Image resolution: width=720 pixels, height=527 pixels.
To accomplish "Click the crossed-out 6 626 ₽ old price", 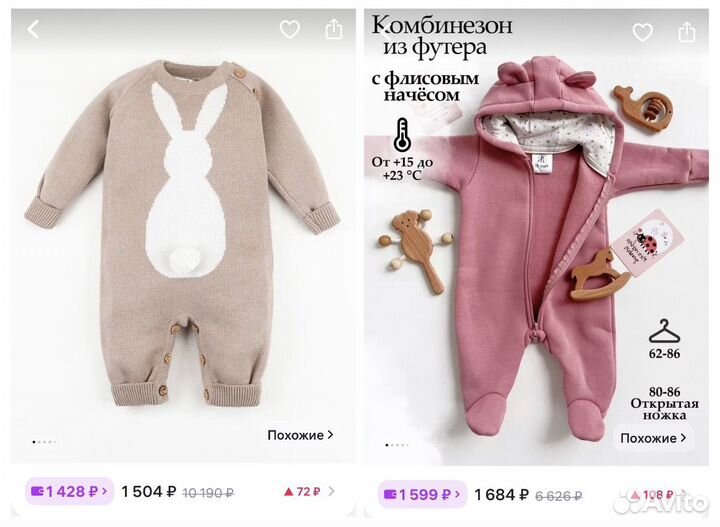I will click(x=559, y=494).
